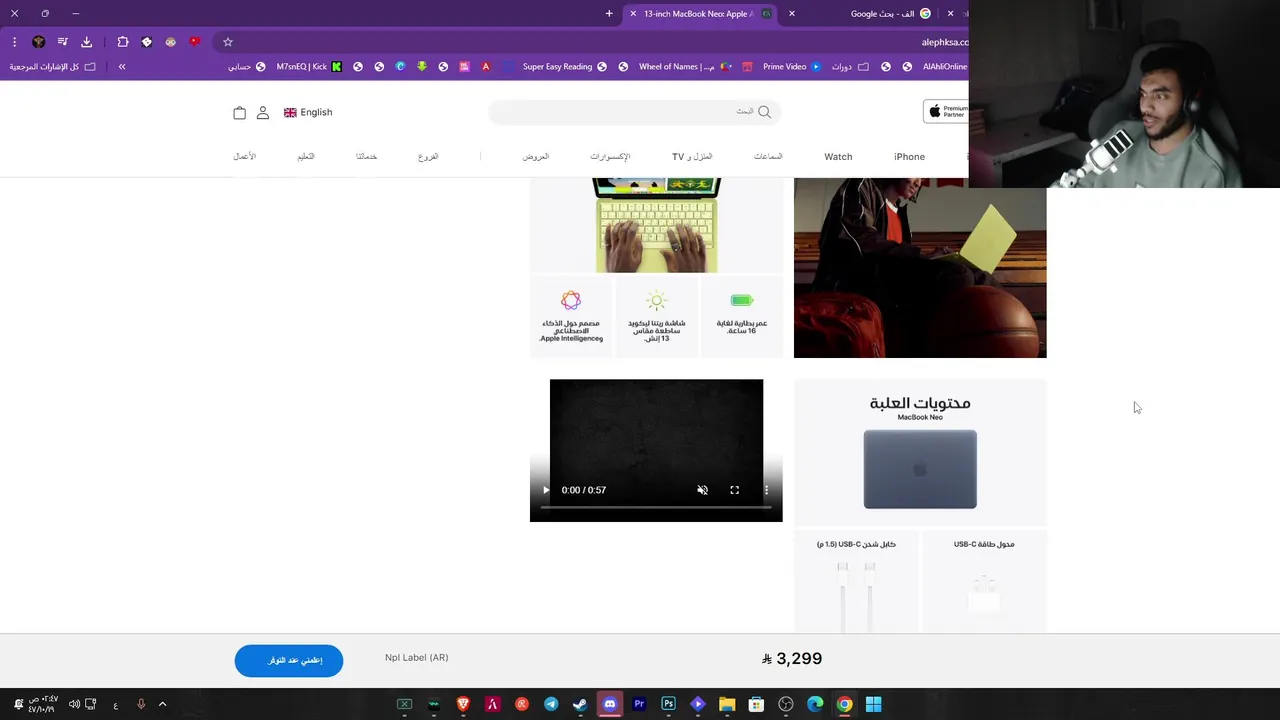Open the browser extensions puzzle icon
The width and height of the screenshot is (1280, 720).
tap(123, 42)
